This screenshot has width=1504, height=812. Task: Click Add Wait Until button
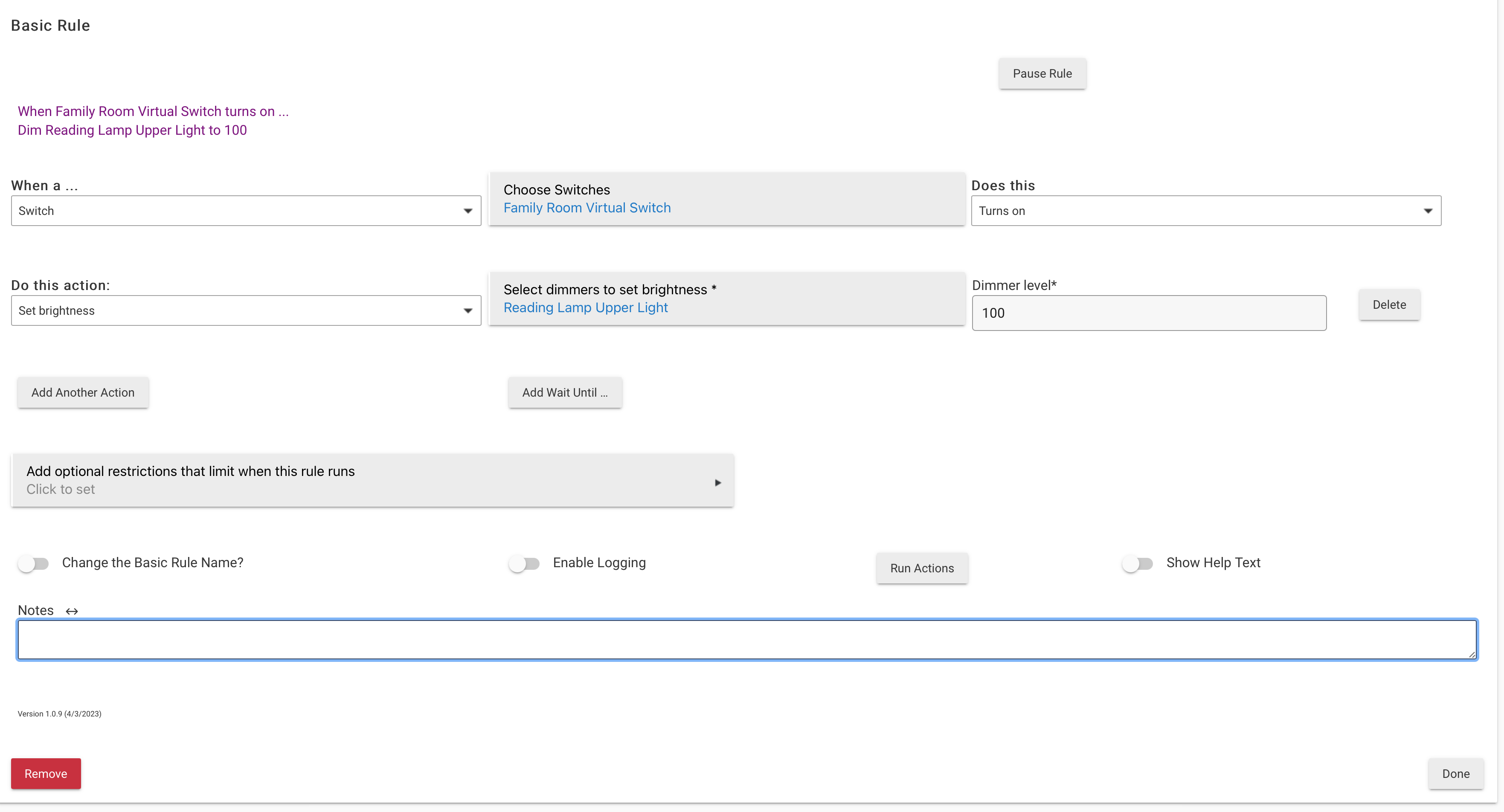[x=565, y=392]
